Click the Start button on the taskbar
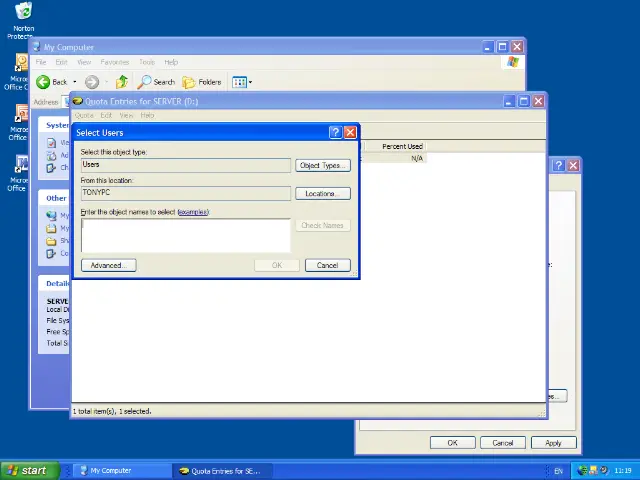The width and height of the screenshot is (640, 480). (27, 470)
